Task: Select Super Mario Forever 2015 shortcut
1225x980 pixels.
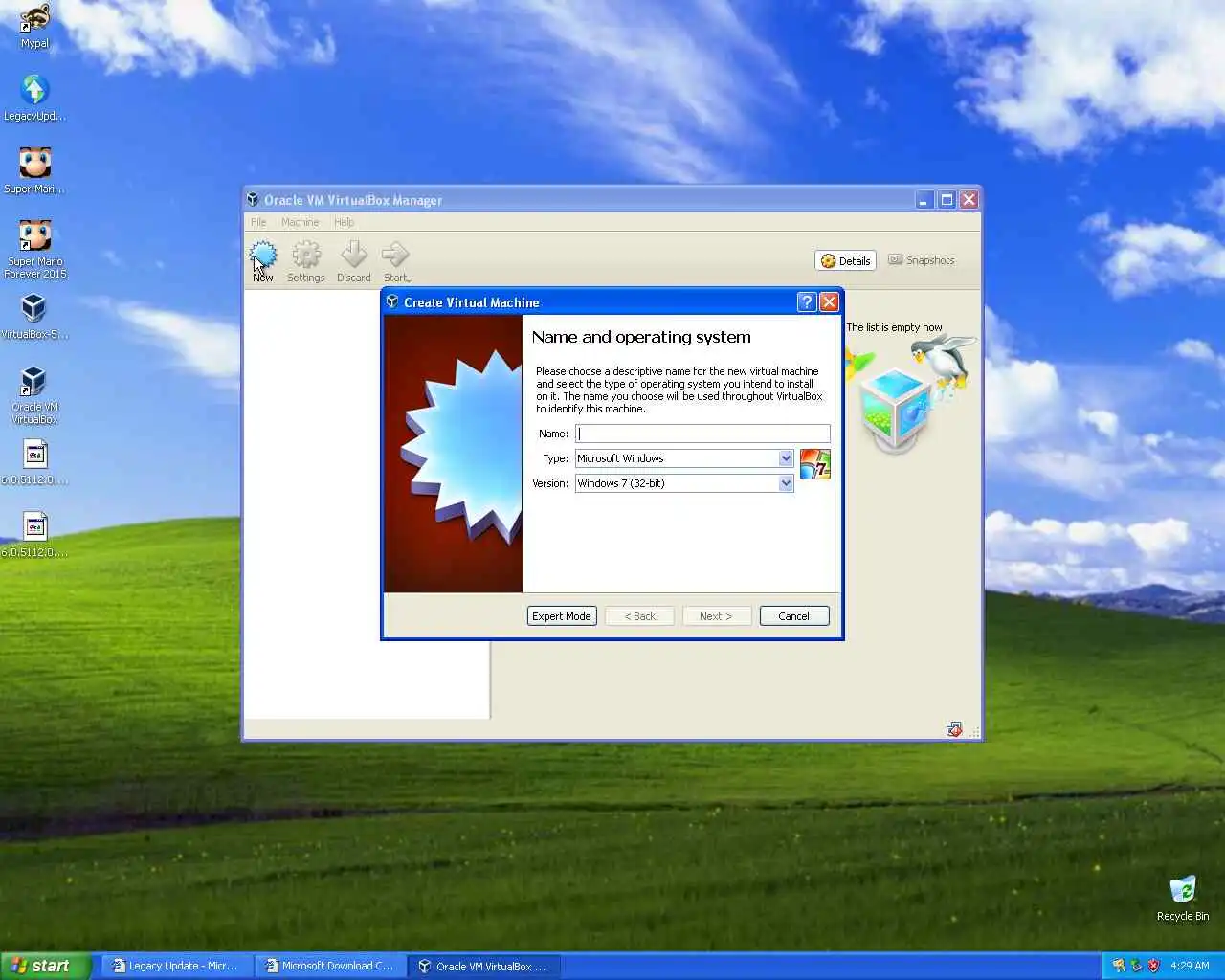Action: click(35, 250)
